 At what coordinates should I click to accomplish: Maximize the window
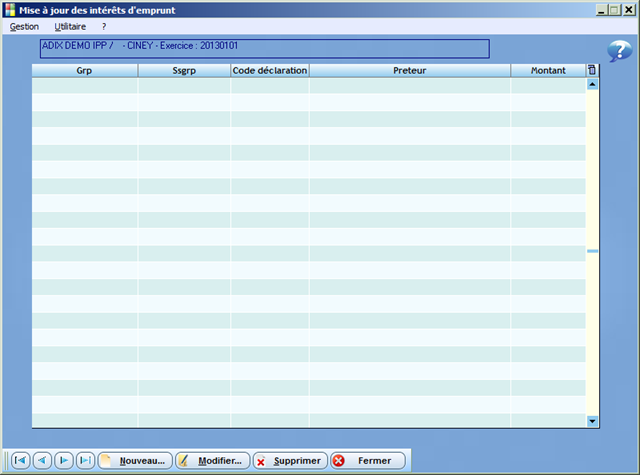[x=615, y=10]
